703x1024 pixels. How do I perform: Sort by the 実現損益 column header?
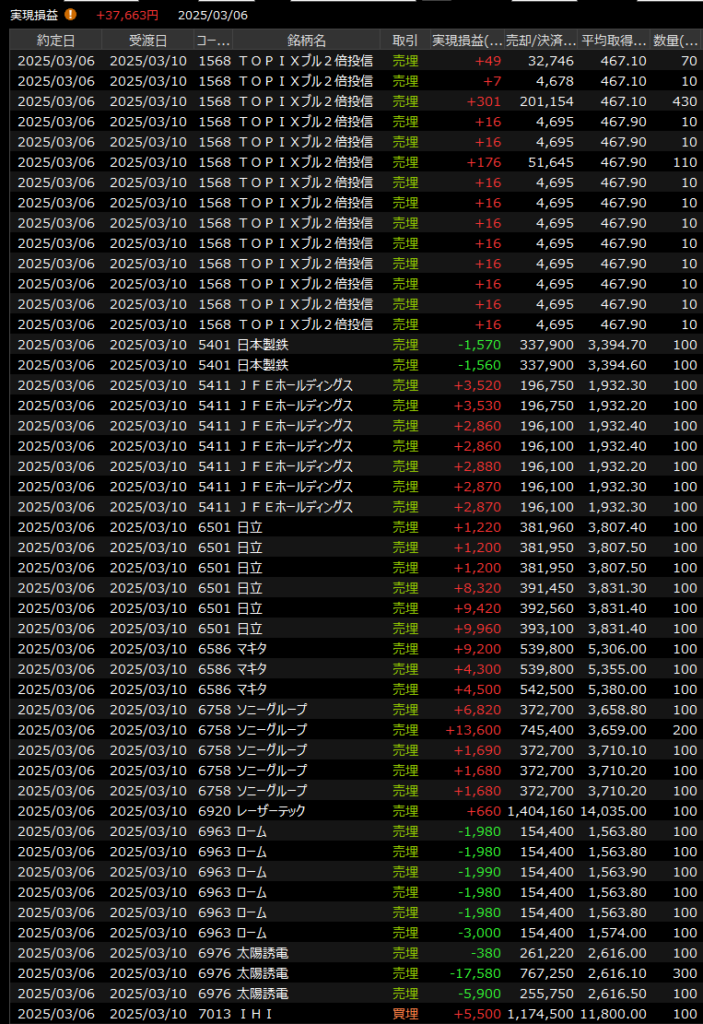pyautogui.click(x=467, y=40)
